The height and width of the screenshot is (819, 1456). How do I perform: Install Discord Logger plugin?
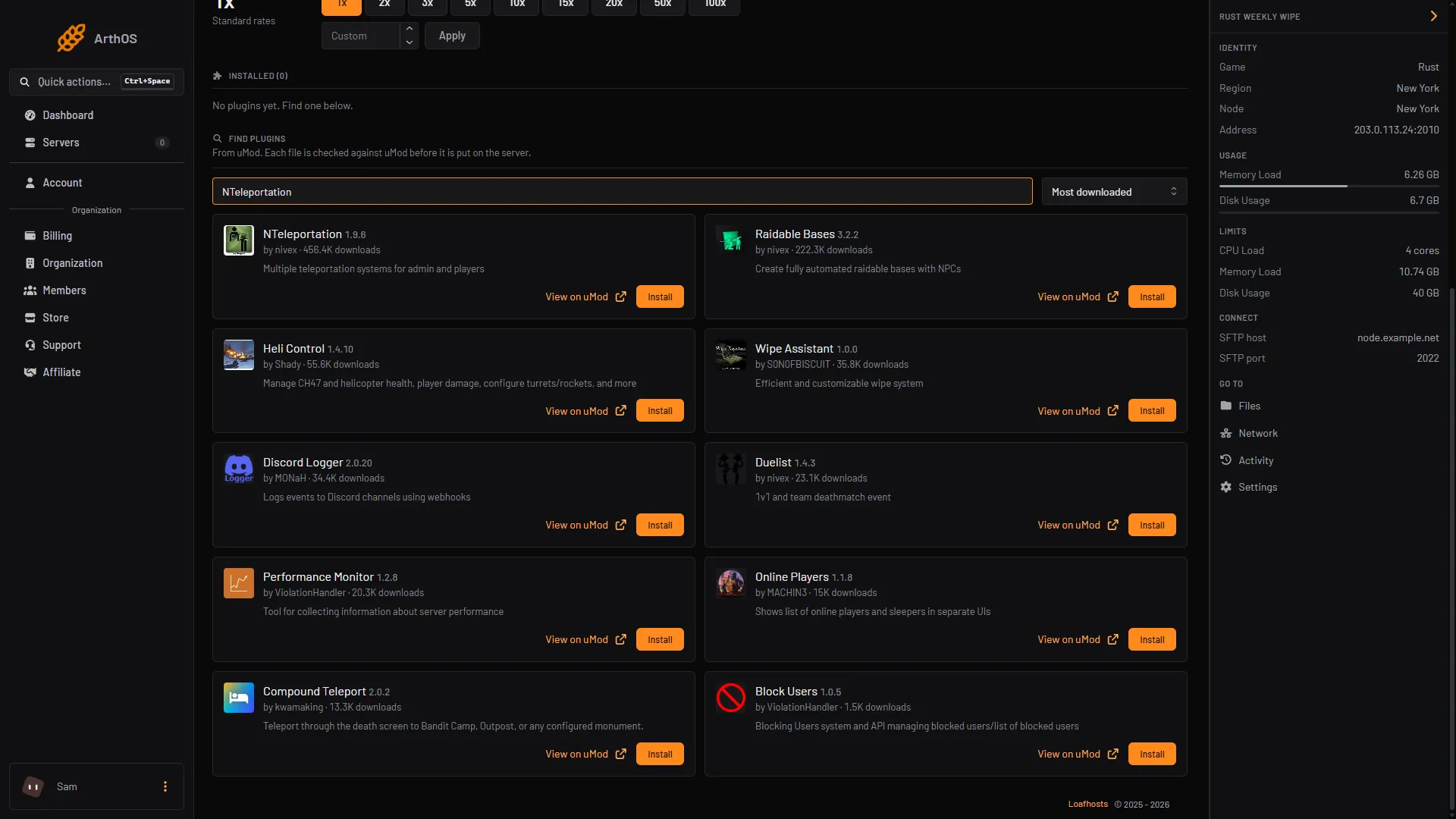pos(660,525)
